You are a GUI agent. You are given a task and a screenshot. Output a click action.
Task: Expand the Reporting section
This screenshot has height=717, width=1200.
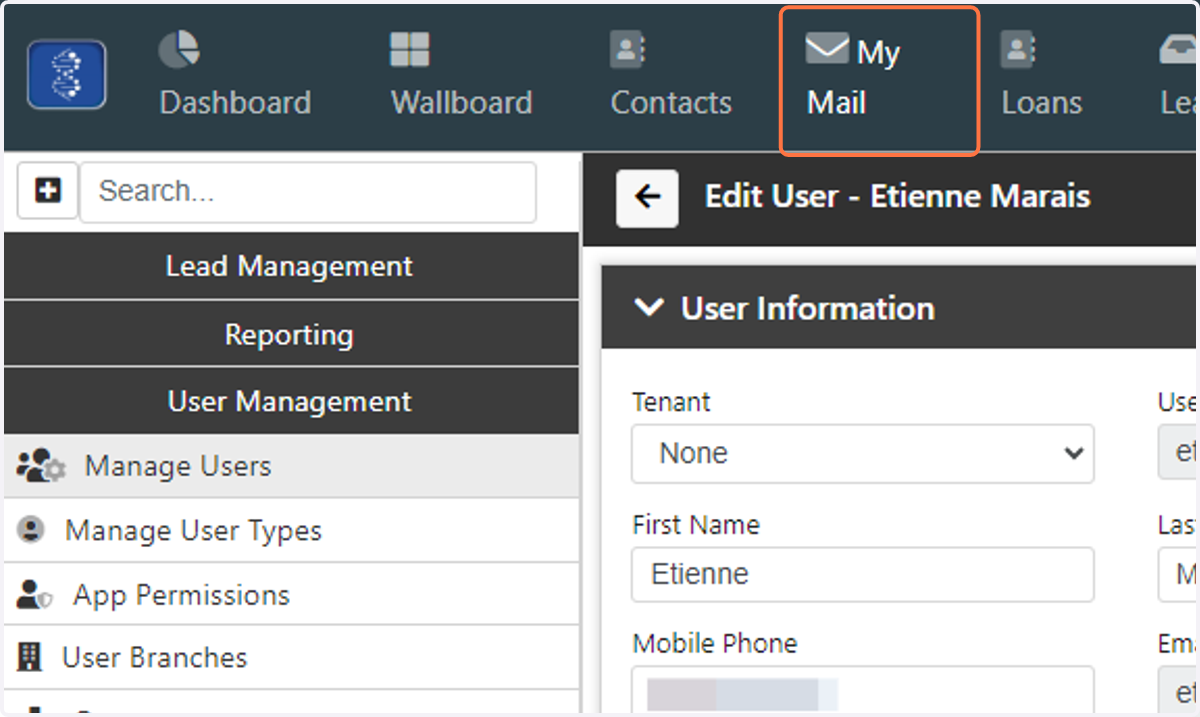291,334
